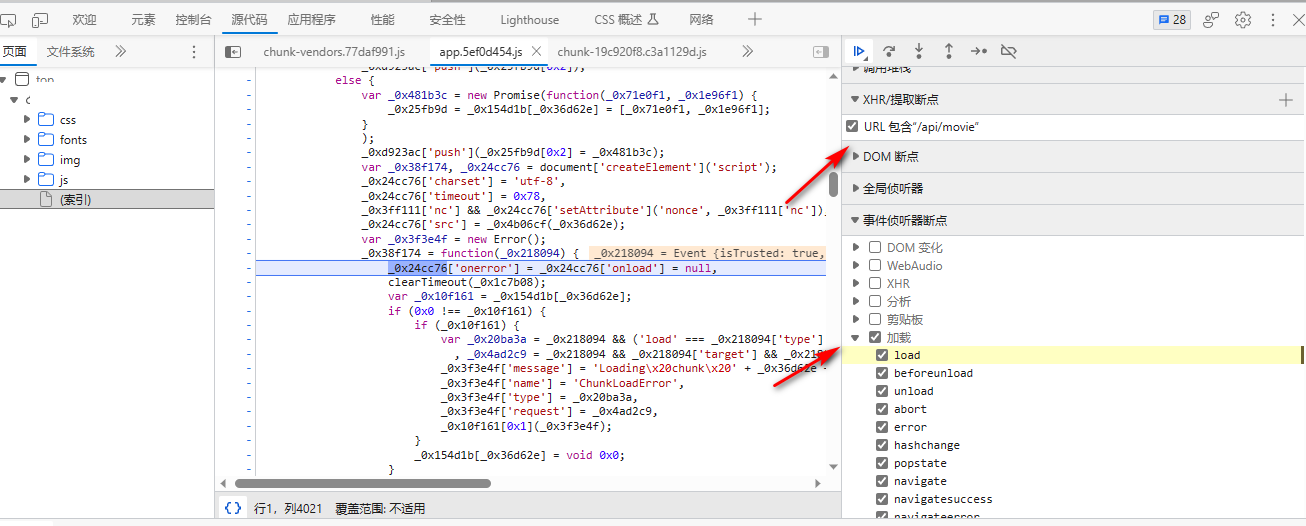Expand the css folder in tree
This screenshot has width=1306, height=526.
tap(27, 119)
